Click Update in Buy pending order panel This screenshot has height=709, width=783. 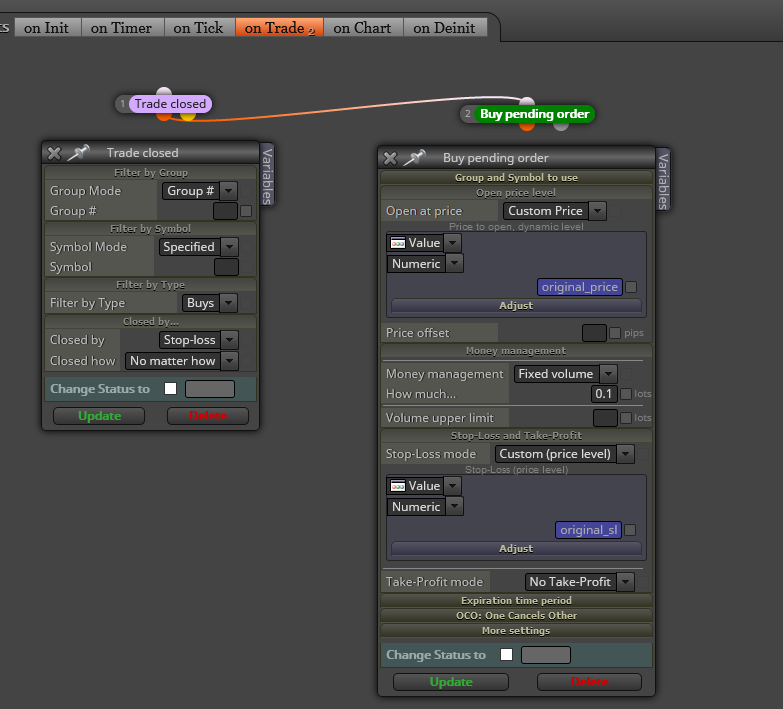[451, 682]
